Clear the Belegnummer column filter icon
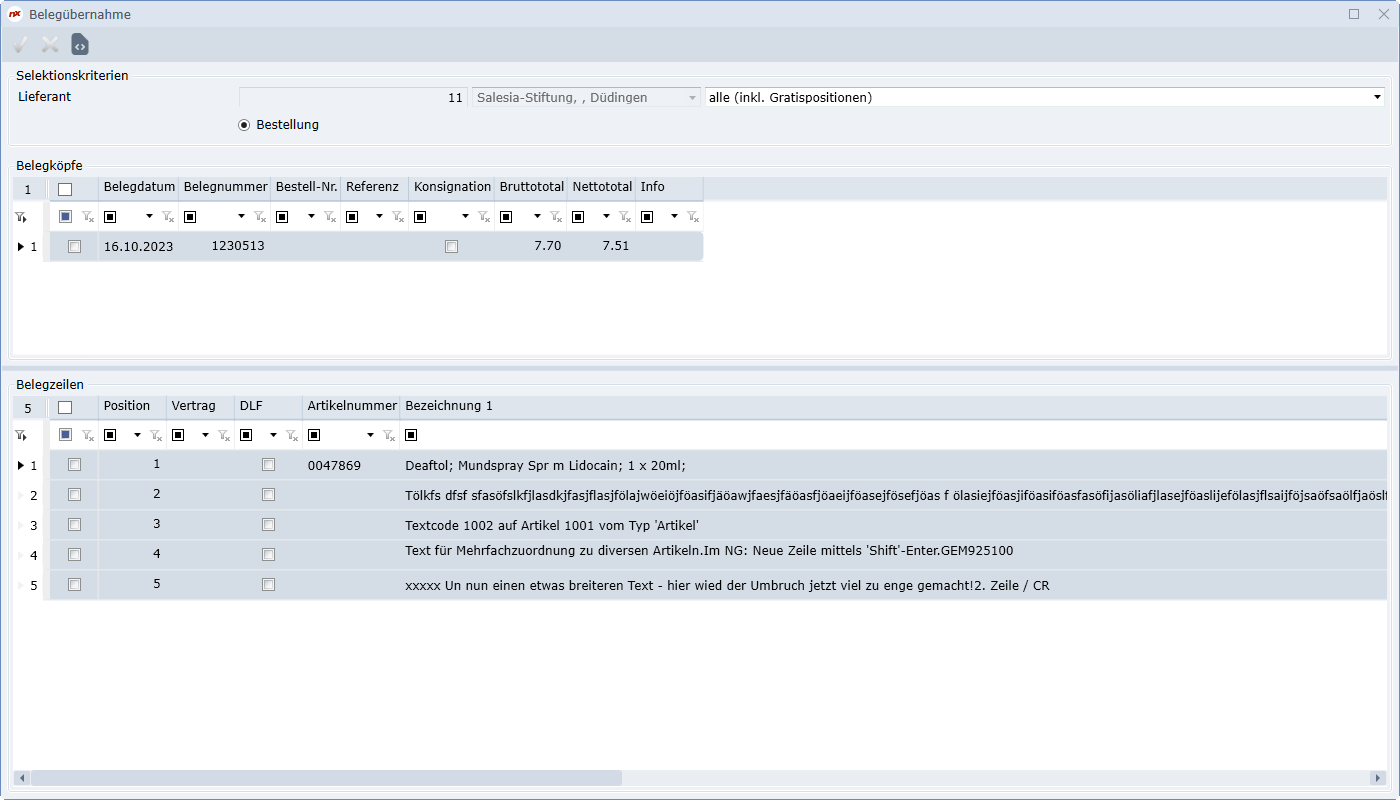This screenshot has width=1400, height=800. [x=260, y=217]
